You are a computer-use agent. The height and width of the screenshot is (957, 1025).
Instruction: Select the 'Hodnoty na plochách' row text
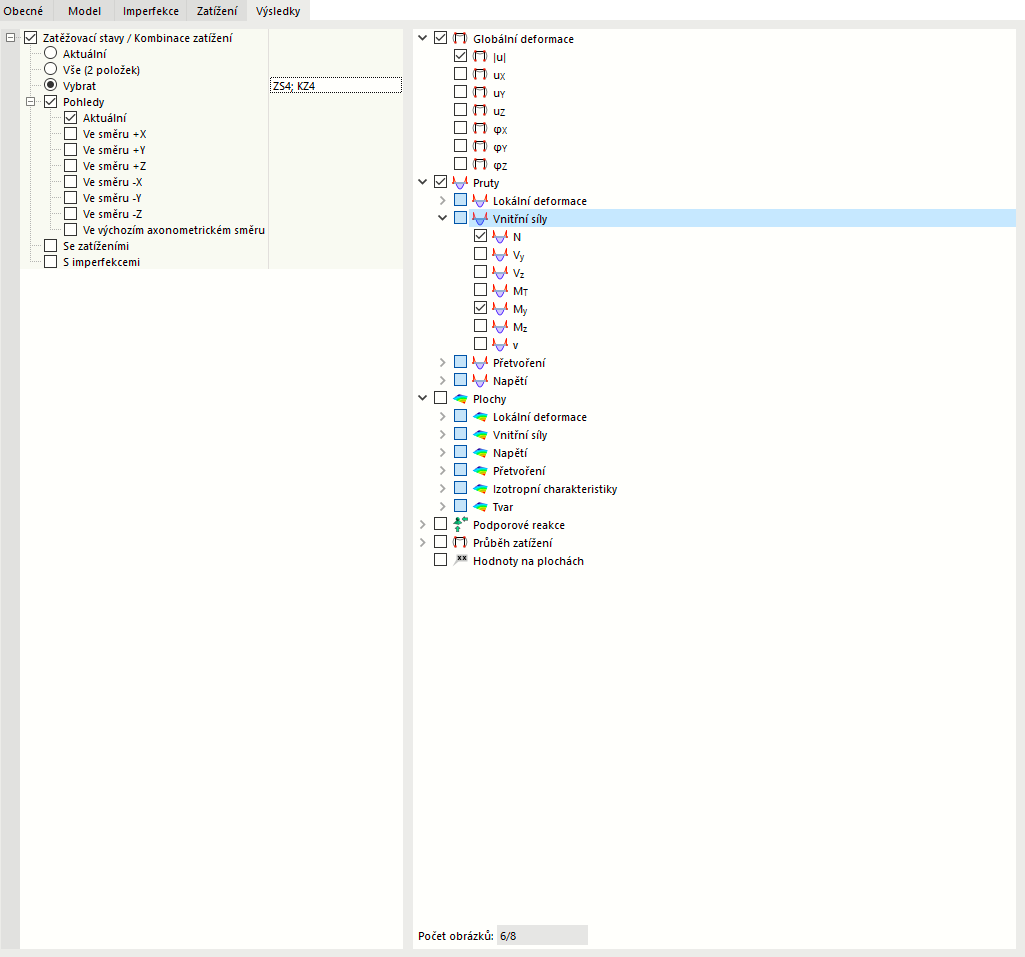coord(528,561)
